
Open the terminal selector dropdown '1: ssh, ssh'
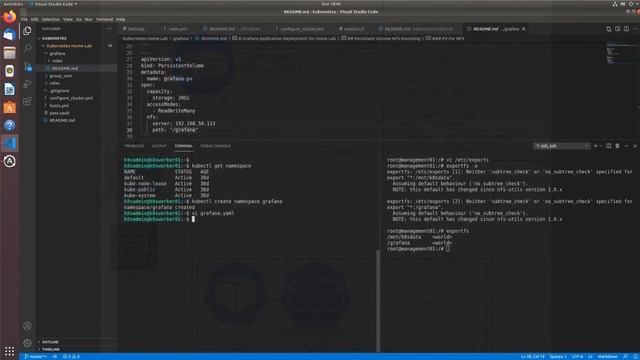pyautogui.click(x=562, y=146)
